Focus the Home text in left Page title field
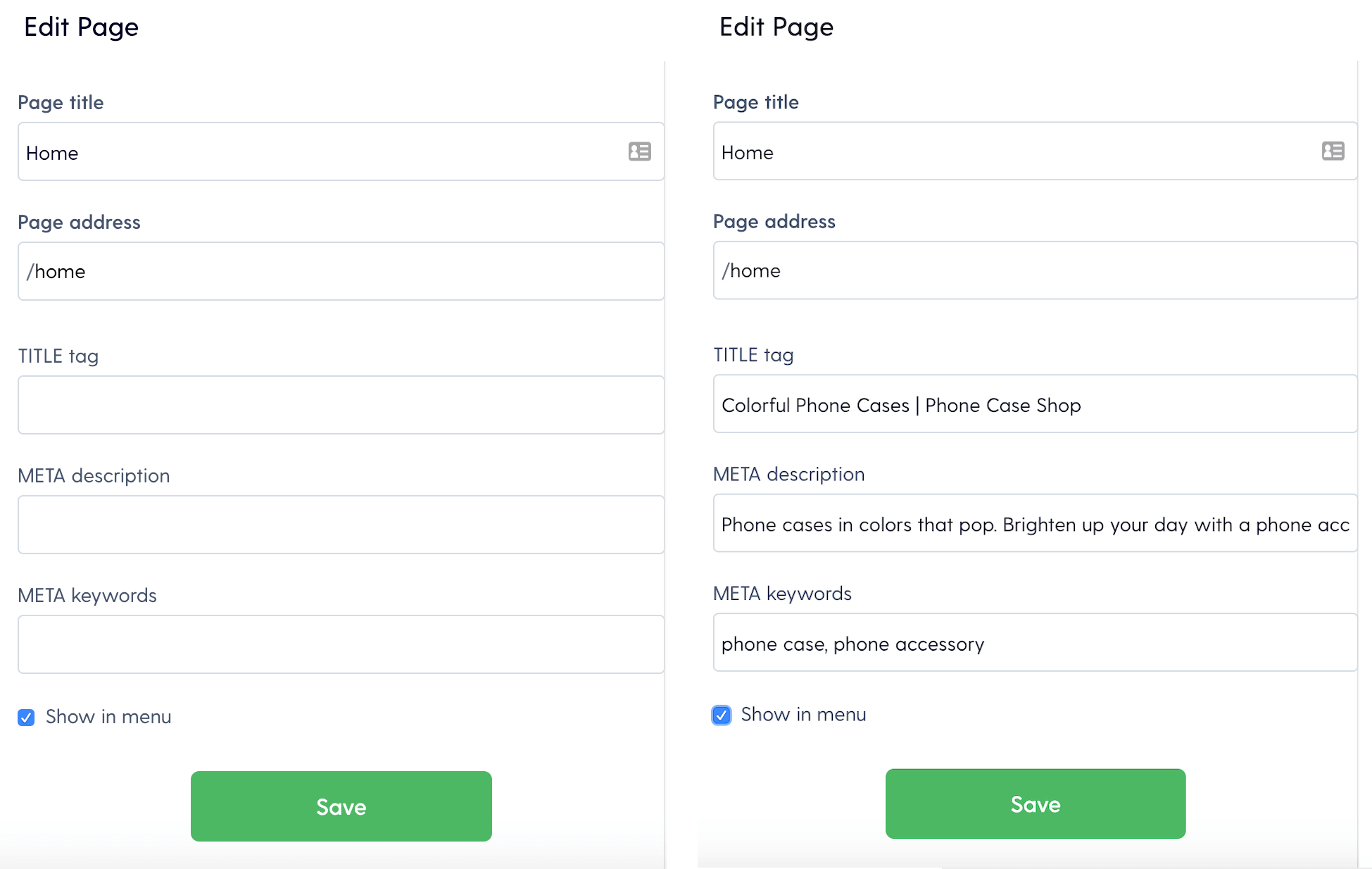1372x869 pixels. [x=52, y=153]
